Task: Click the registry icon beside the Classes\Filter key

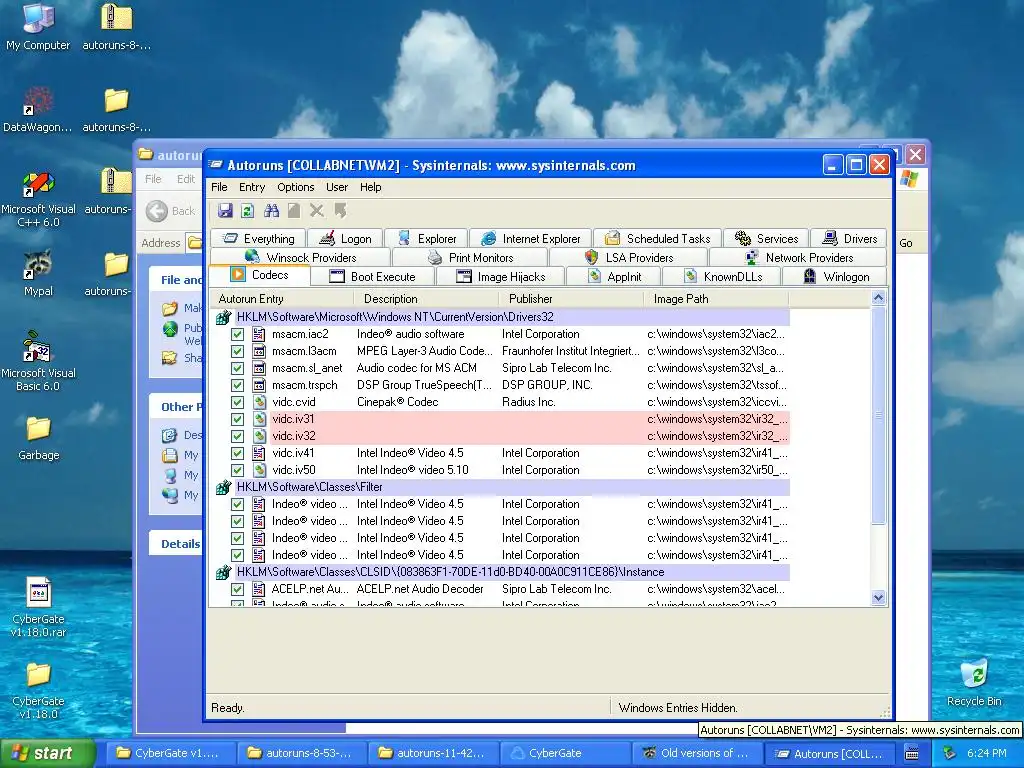Action: pyautogui.click(x=223, y=487)
